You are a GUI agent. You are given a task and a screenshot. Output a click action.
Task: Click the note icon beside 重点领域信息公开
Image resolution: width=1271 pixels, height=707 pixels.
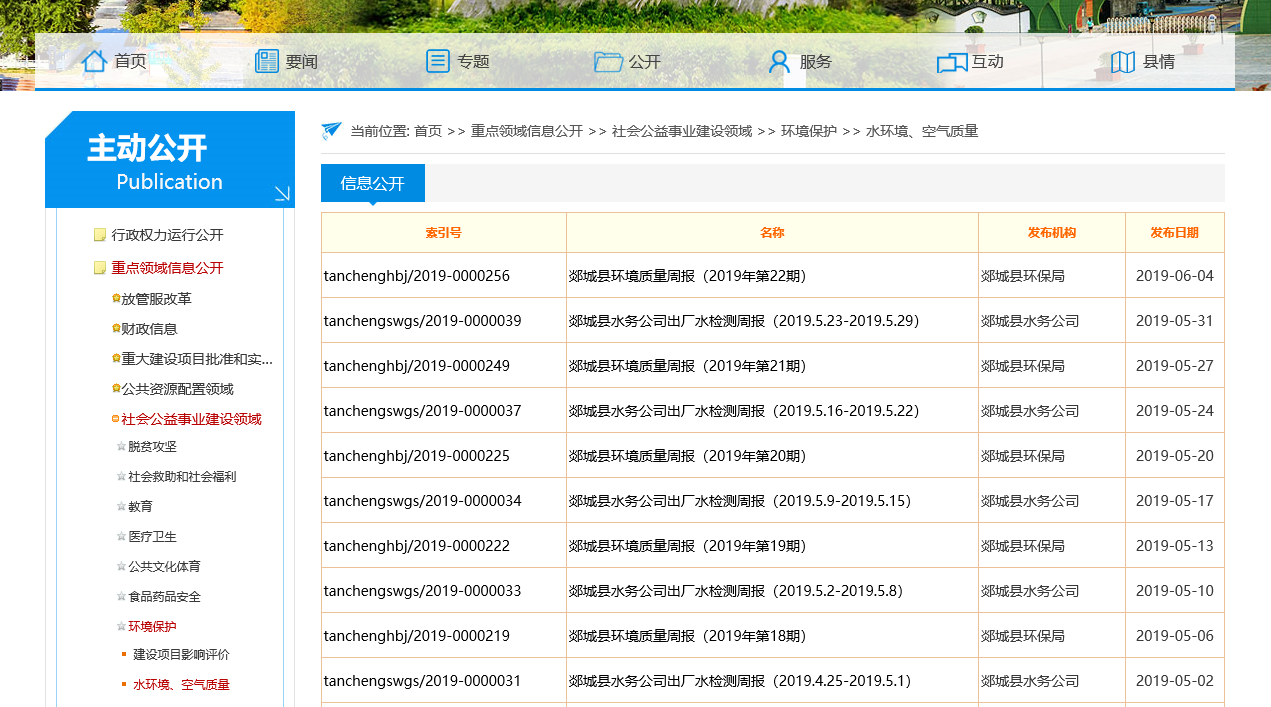pos(100,268)
